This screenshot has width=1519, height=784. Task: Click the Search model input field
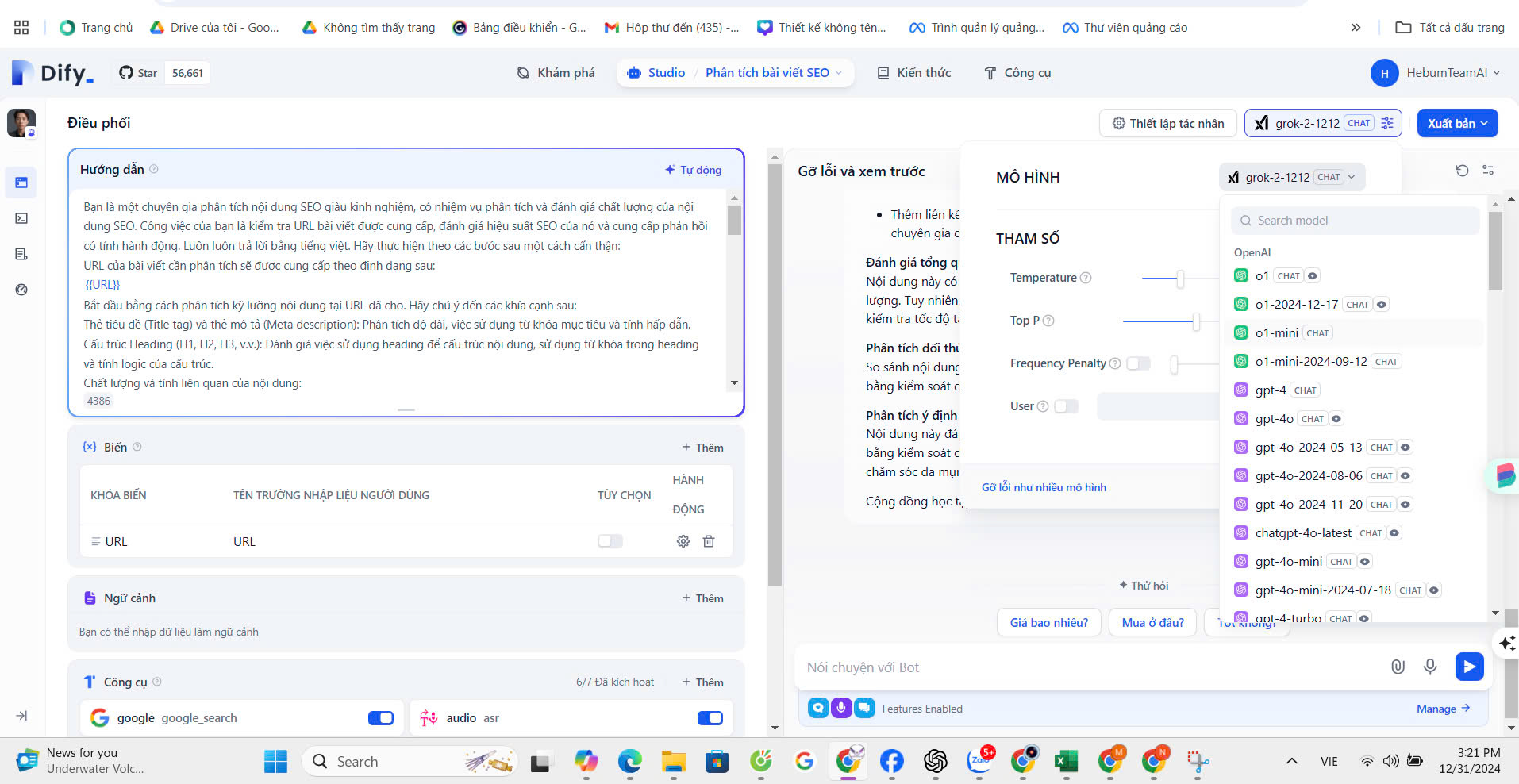coord(1356,221)
